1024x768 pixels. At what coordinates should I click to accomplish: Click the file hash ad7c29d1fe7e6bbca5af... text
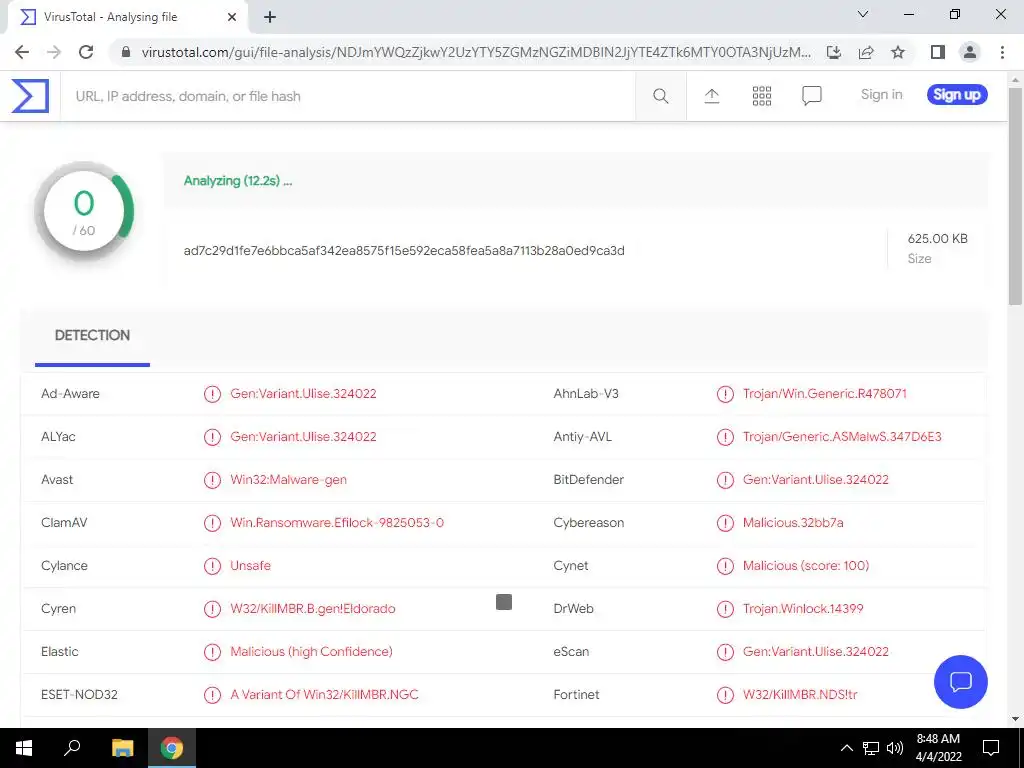(404, 251)
